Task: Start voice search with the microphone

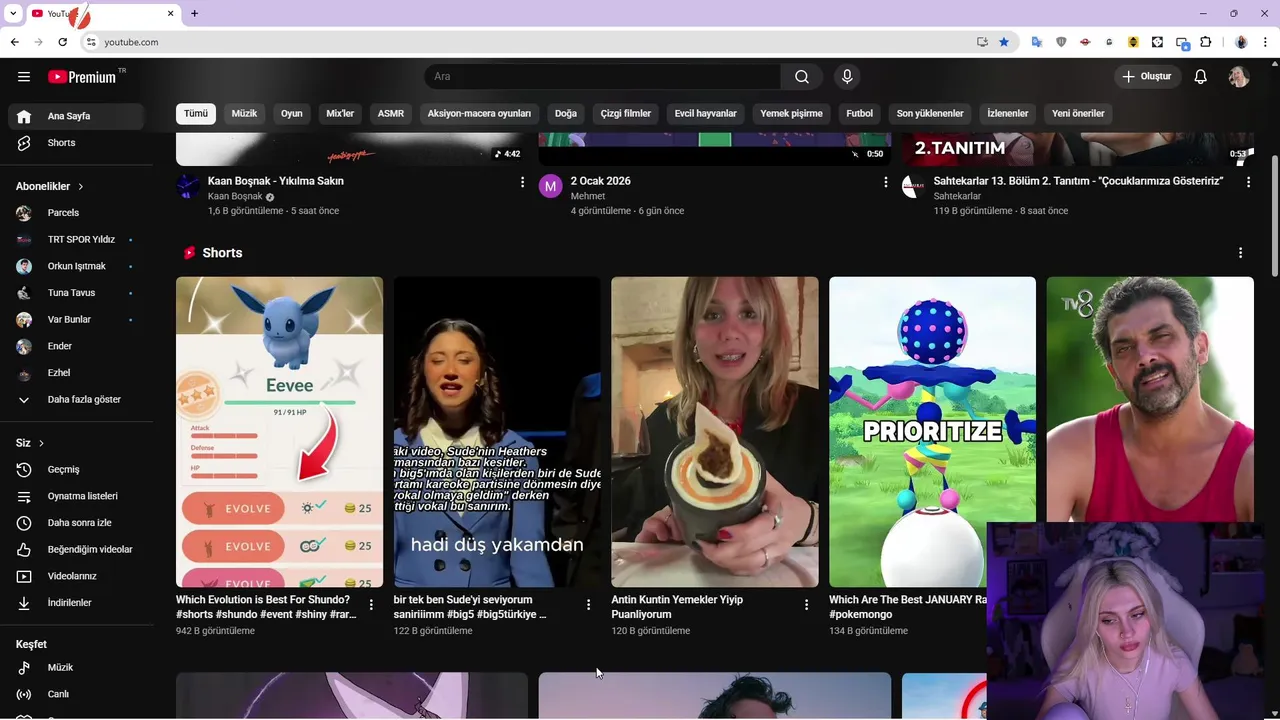Action: pyautogui.click(x=847, y=77)
